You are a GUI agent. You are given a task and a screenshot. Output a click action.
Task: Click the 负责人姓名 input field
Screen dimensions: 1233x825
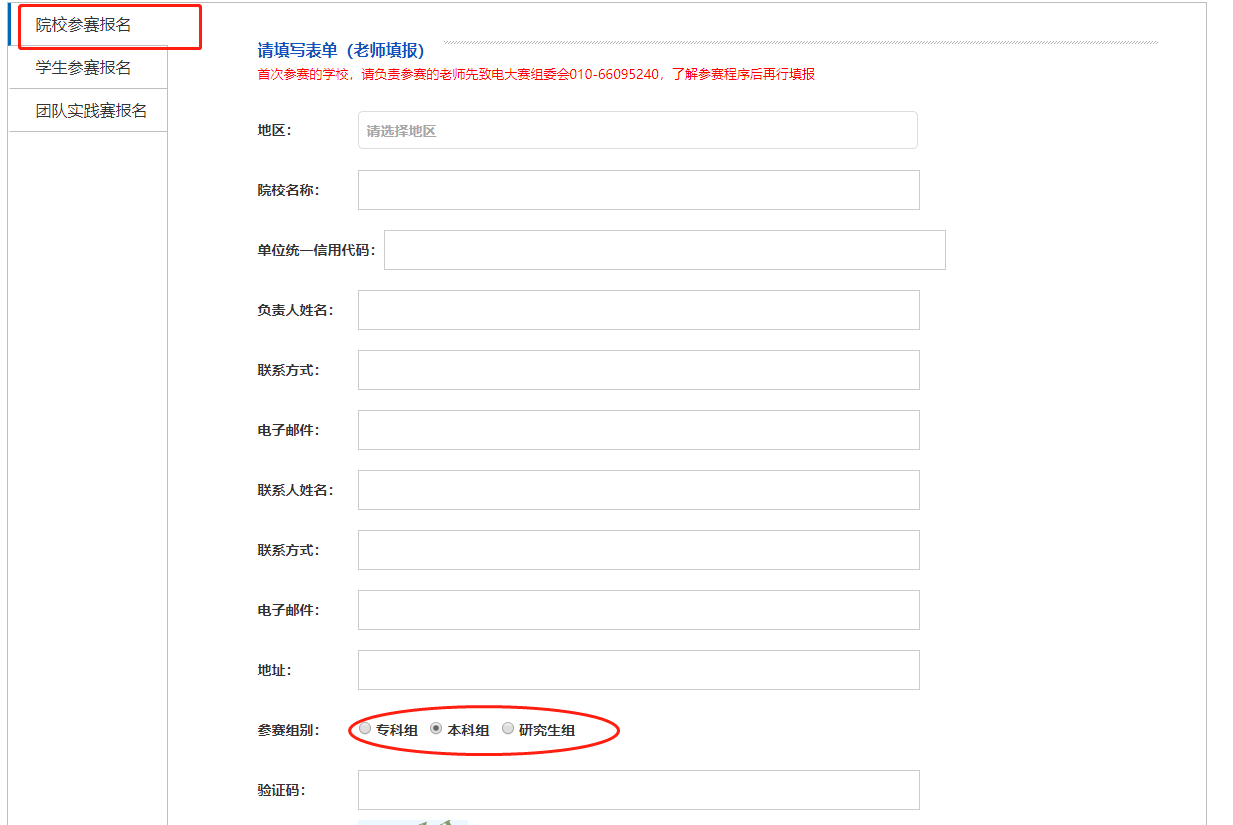[638, 310]
